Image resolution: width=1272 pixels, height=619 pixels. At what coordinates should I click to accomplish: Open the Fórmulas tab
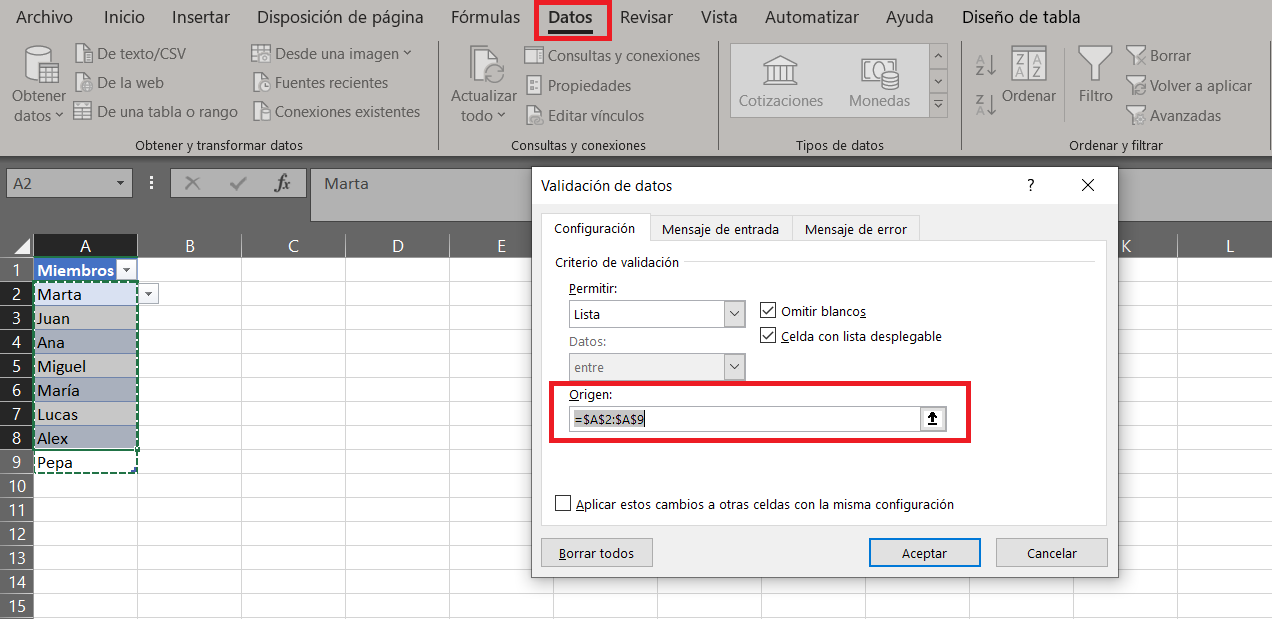click(x=485, y=17)
